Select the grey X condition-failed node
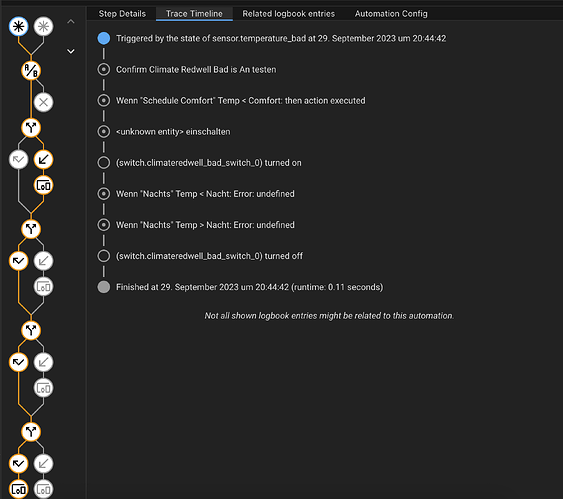This screenshot has height=499, width=563. pos(43,102)
